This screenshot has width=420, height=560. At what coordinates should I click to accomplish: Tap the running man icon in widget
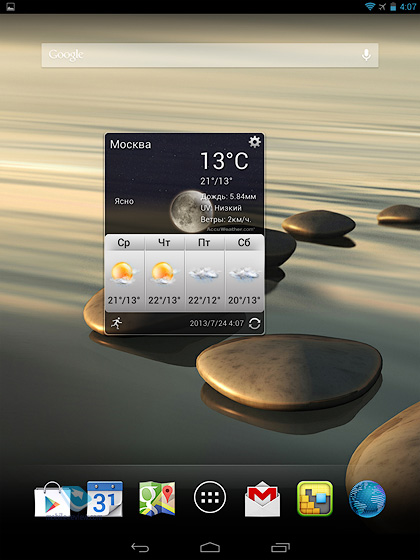(x=116, y=323)
